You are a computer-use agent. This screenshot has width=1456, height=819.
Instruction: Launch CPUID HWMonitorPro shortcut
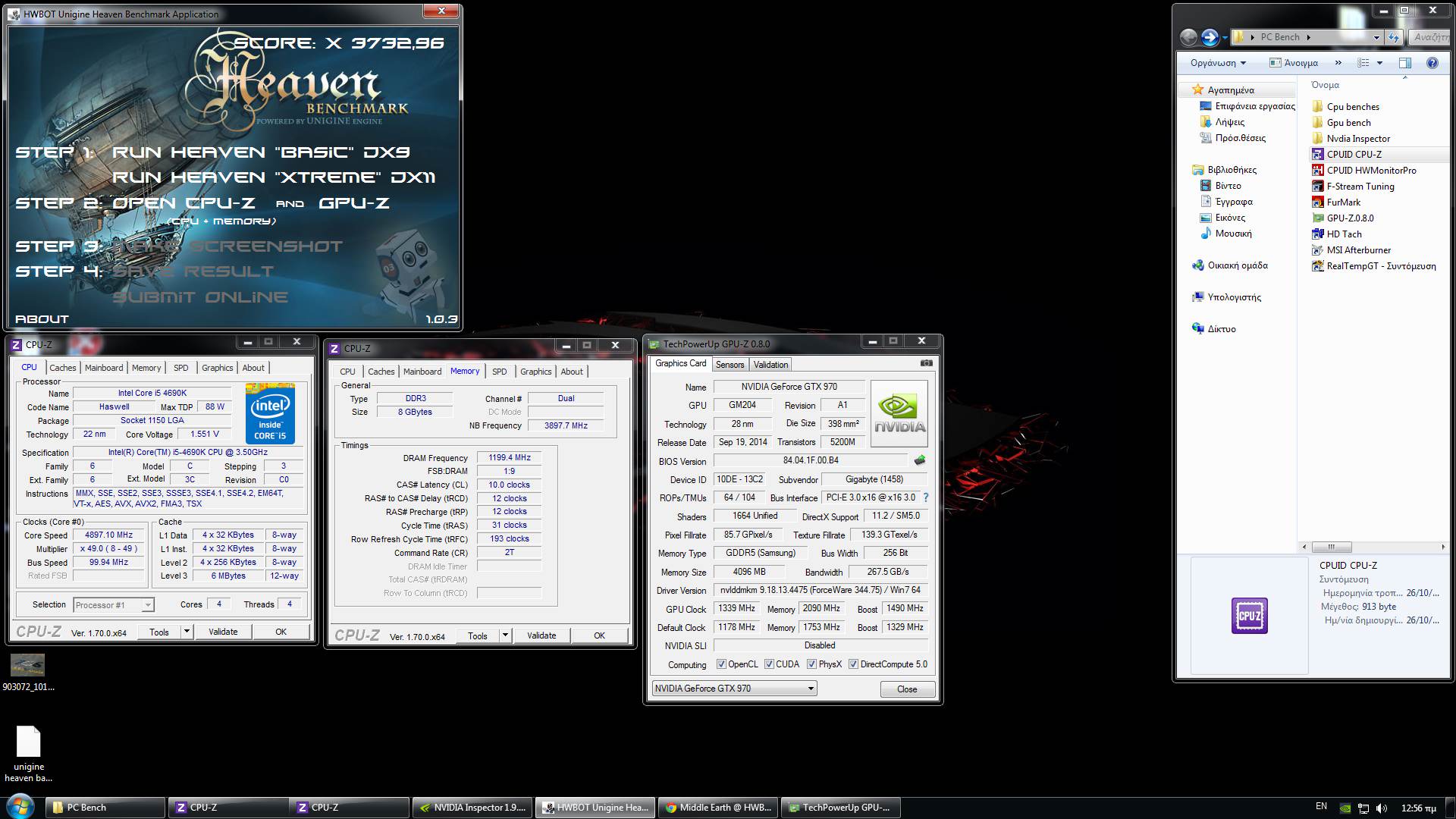pyautogui.click(x=1371, y=171)
